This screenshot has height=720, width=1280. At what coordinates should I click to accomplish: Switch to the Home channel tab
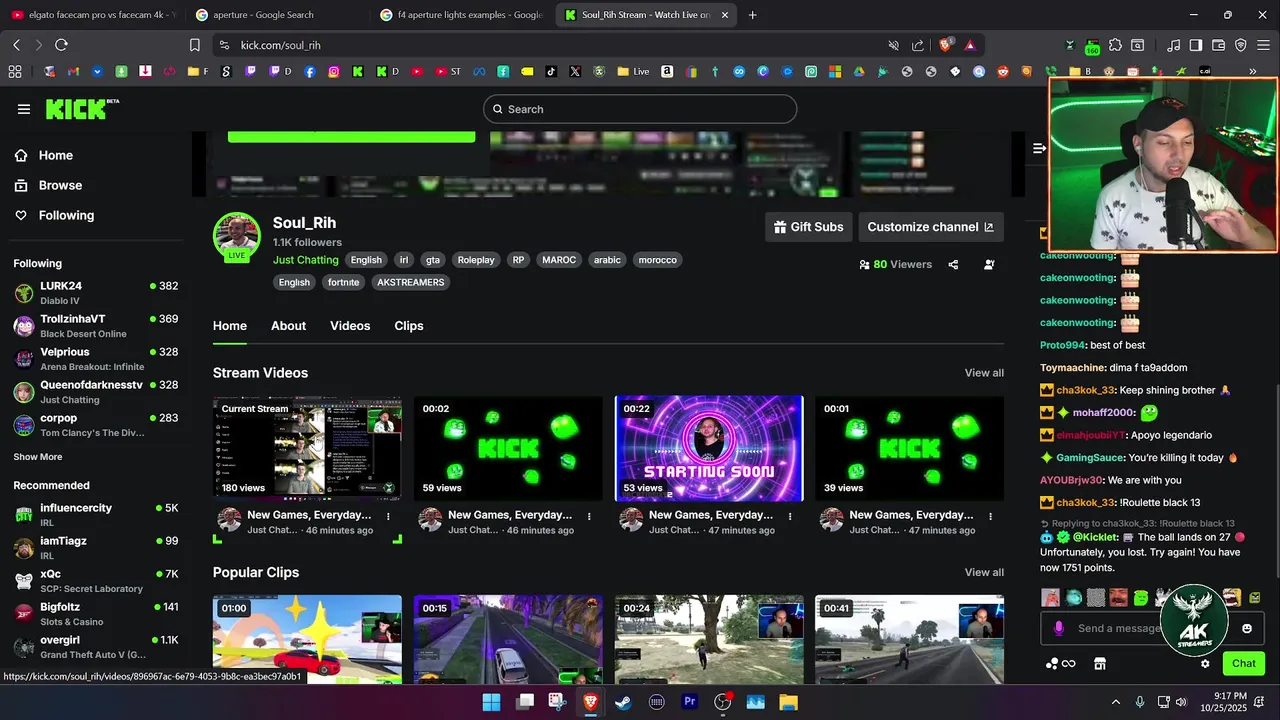[x=230, y=326]
